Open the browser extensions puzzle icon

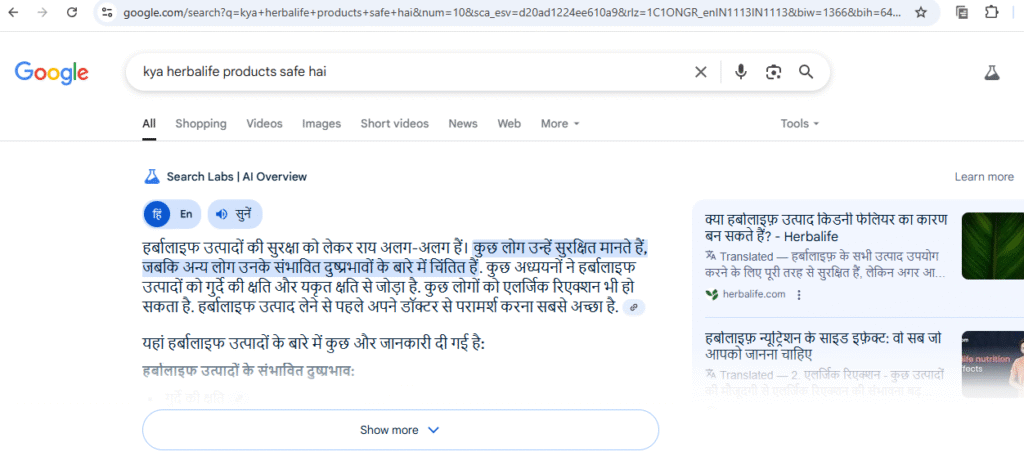coord(991,12)
